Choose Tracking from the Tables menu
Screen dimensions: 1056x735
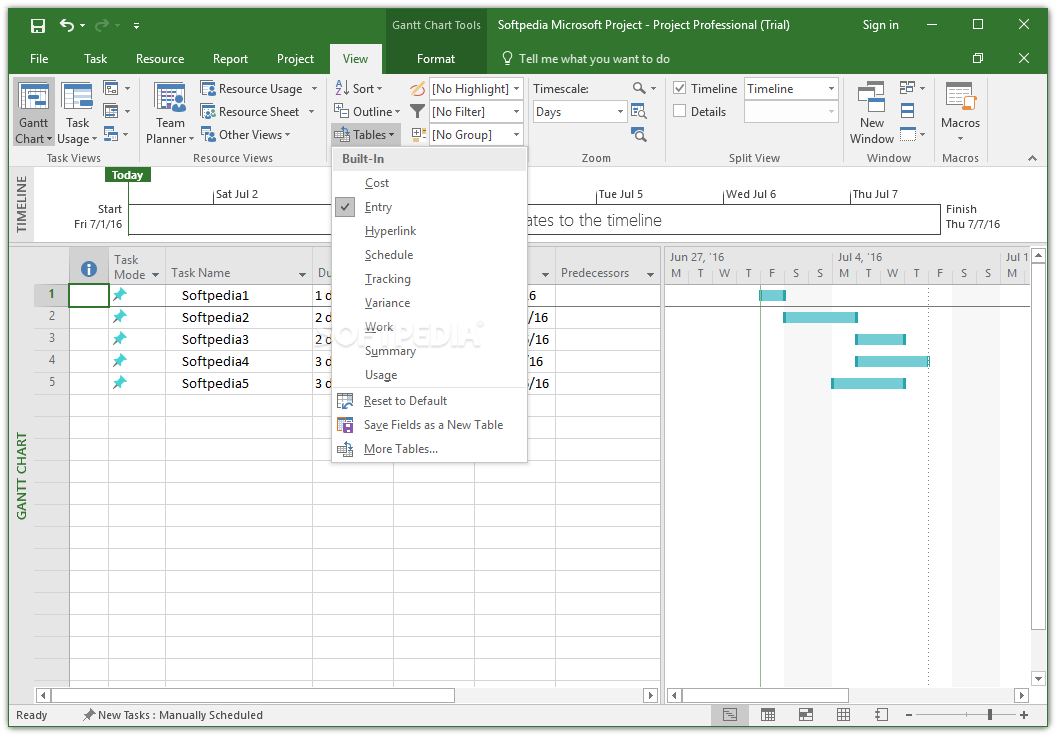387,279
